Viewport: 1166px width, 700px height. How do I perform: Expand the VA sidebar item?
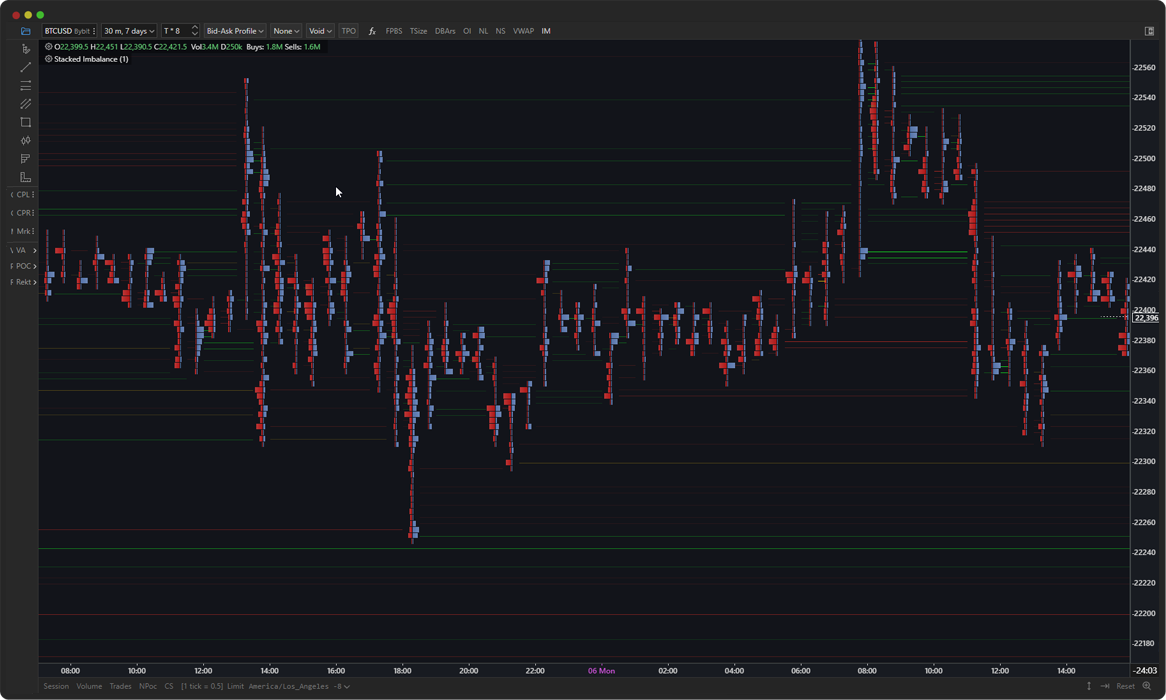pos(24,250)
